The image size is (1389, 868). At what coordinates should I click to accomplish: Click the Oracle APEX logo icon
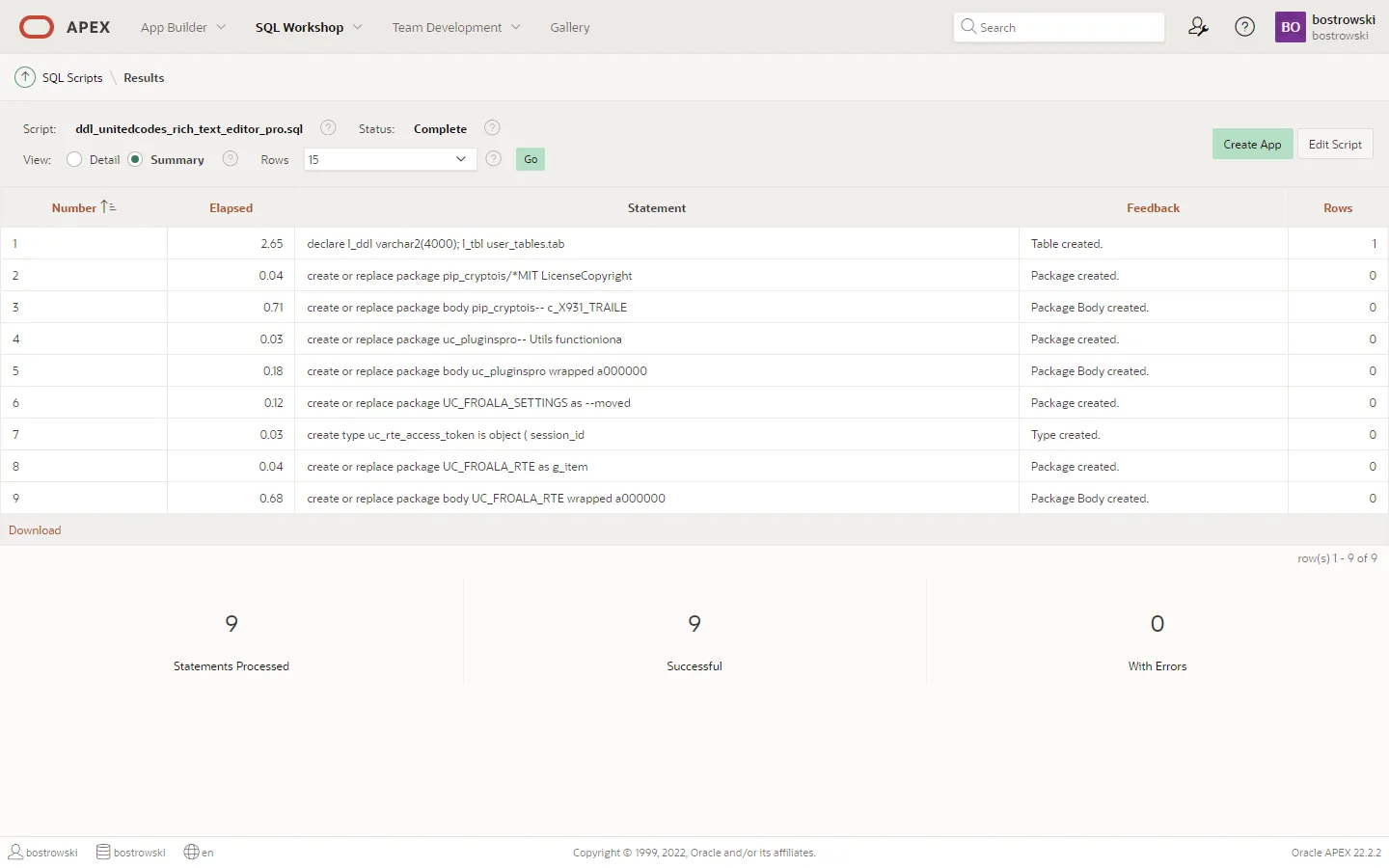pos(37,27)
